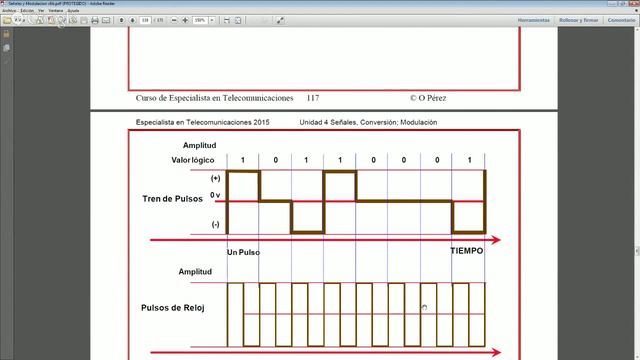Open the Rellenar y firmar panel
Screen dimensions: 640x360
(578, 20)
